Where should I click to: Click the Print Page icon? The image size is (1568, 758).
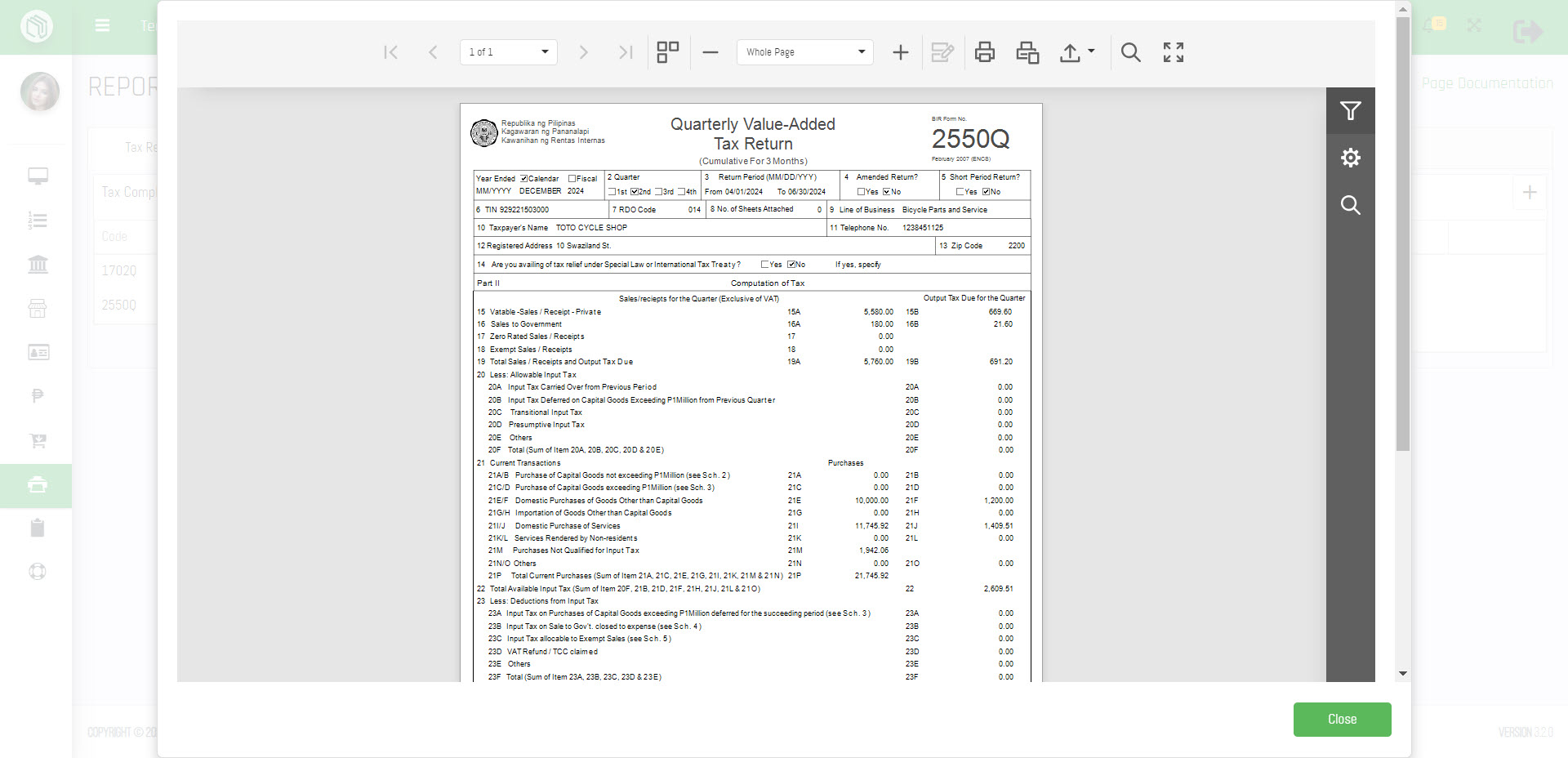click(1027, 52)
